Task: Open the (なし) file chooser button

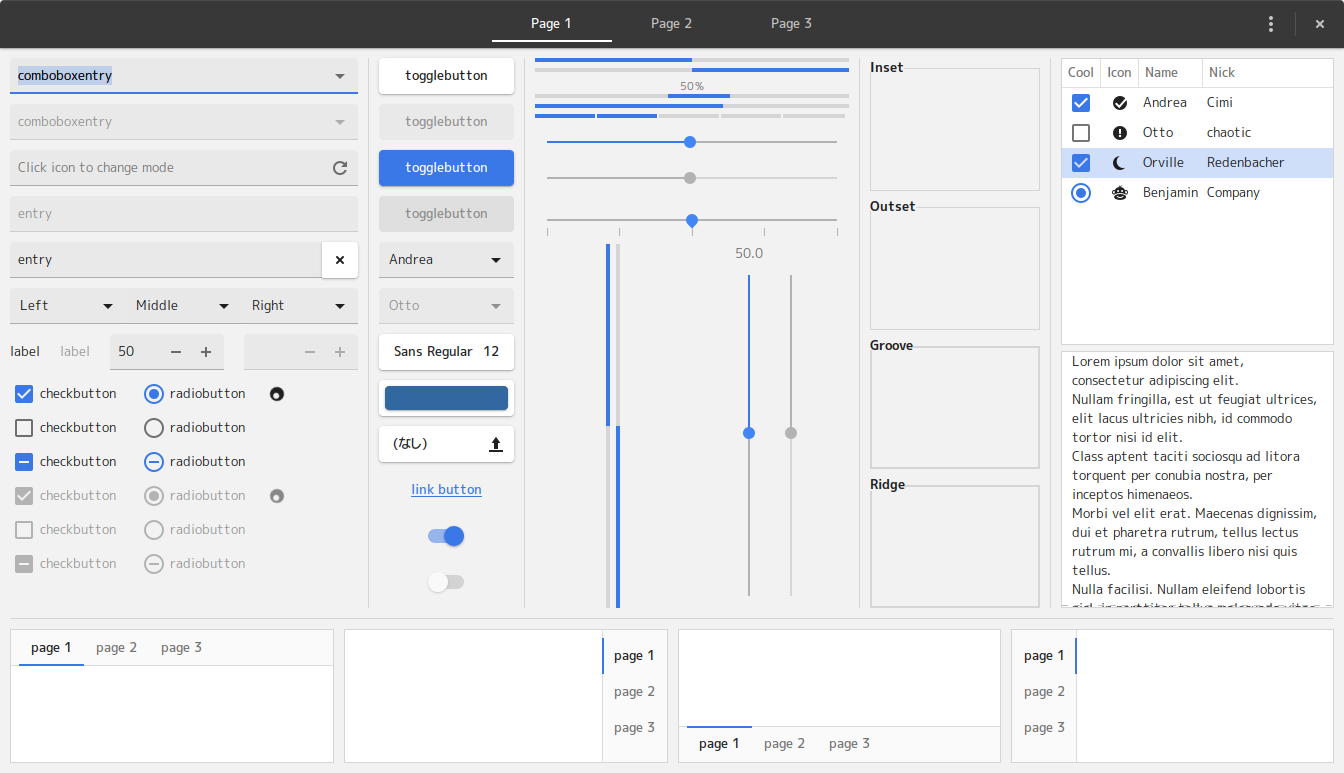Action: pos(446,444)
